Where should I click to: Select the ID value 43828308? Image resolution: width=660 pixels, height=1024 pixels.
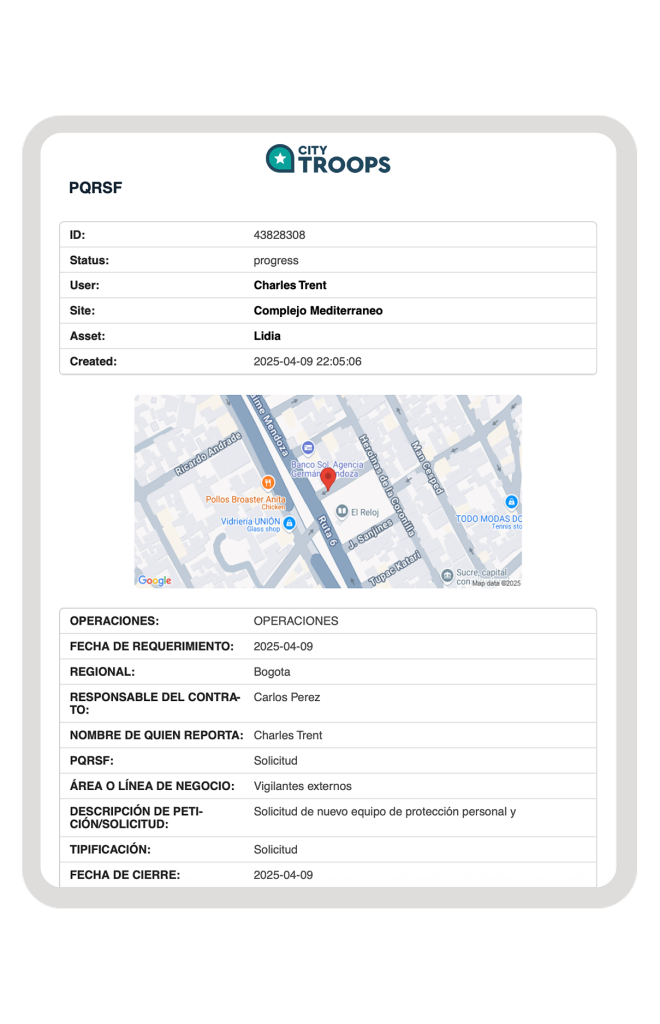[x=279, y=235]
